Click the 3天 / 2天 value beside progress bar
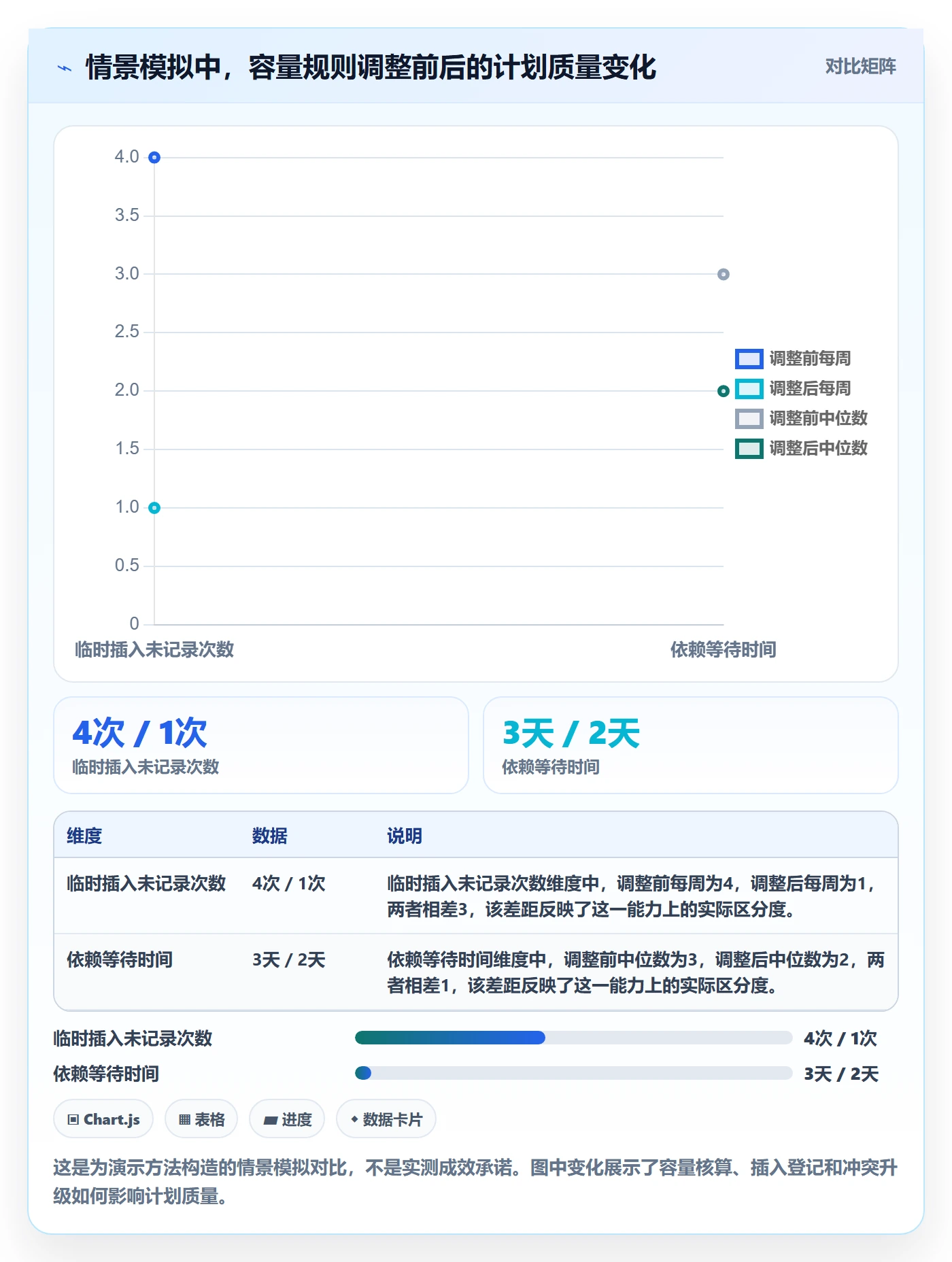Viewport: 952px width, 1262px height. click(x=841, y=1074)
